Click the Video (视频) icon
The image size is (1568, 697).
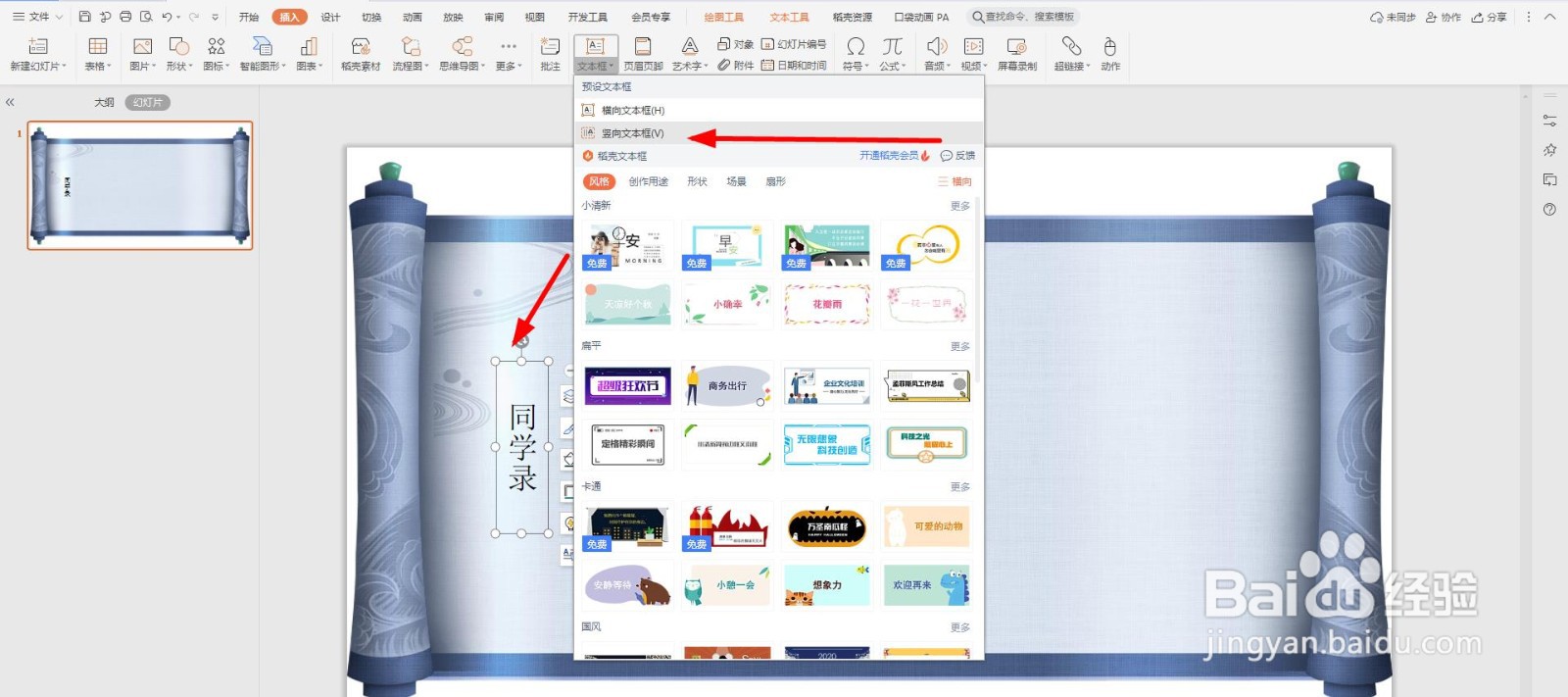[x=973, y=46]
